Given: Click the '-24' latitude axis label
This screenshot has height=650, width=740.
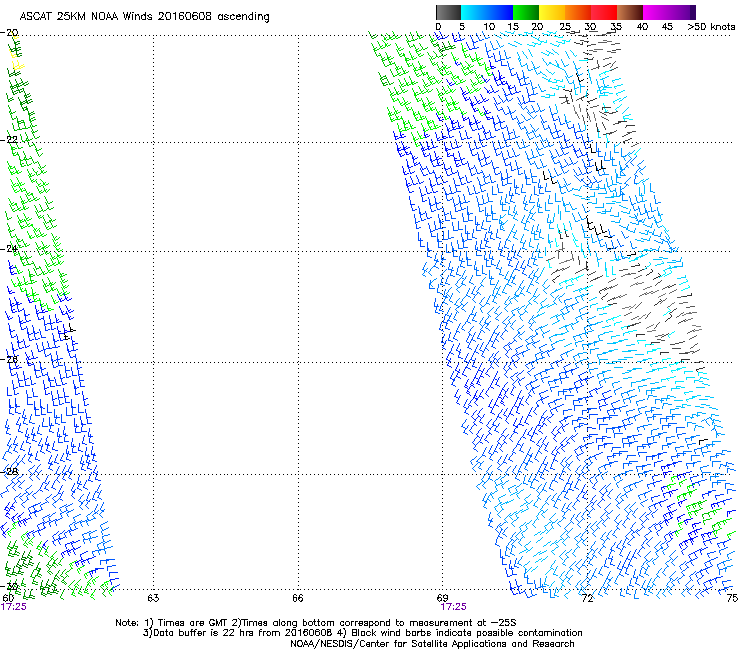Looking at the screenshot, I should click(x=9, y=249).
